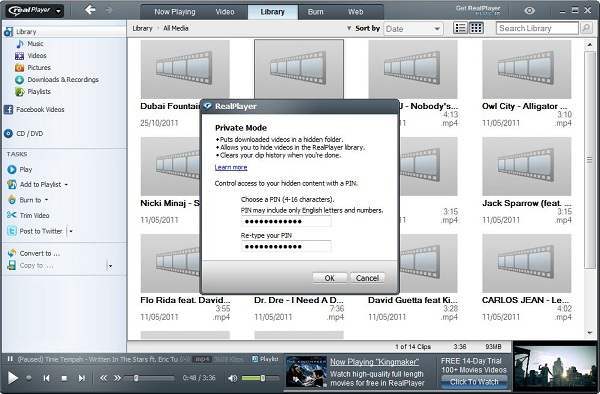600x394 pixels.
Task: Skip to the next track
Action: (82, 378)
